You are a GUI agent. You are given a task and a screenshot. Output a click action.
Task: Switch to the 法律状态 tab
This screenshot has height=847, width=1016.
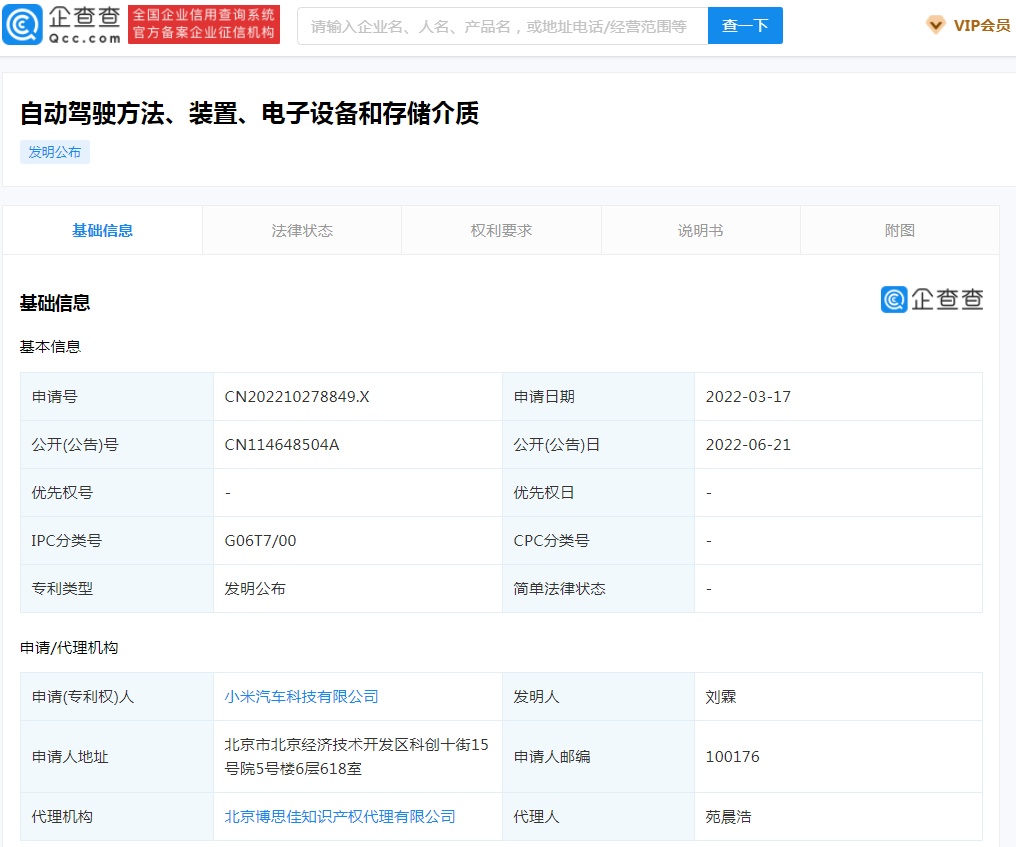302,230
